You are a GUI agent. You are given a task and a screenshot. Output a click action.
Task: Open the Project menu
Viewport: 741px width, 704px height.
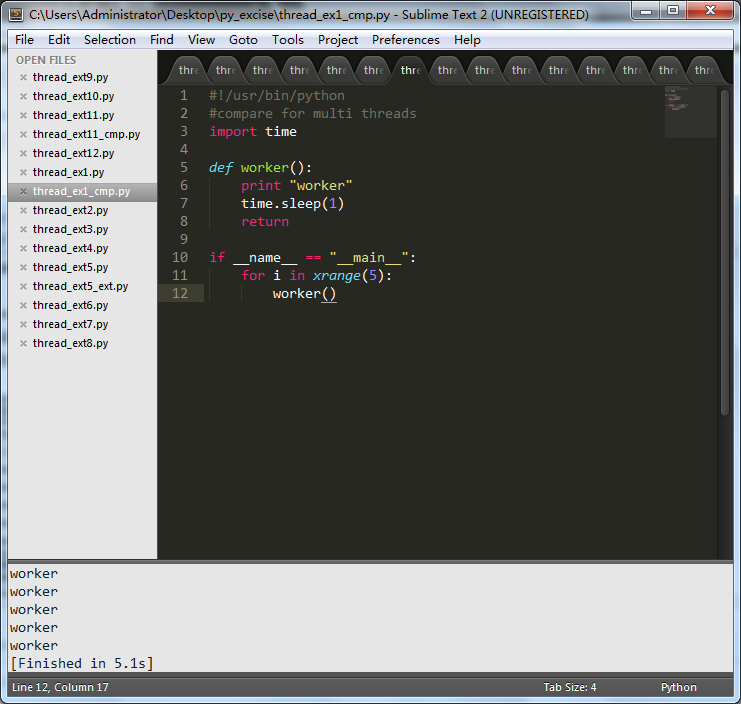[337, 40]
